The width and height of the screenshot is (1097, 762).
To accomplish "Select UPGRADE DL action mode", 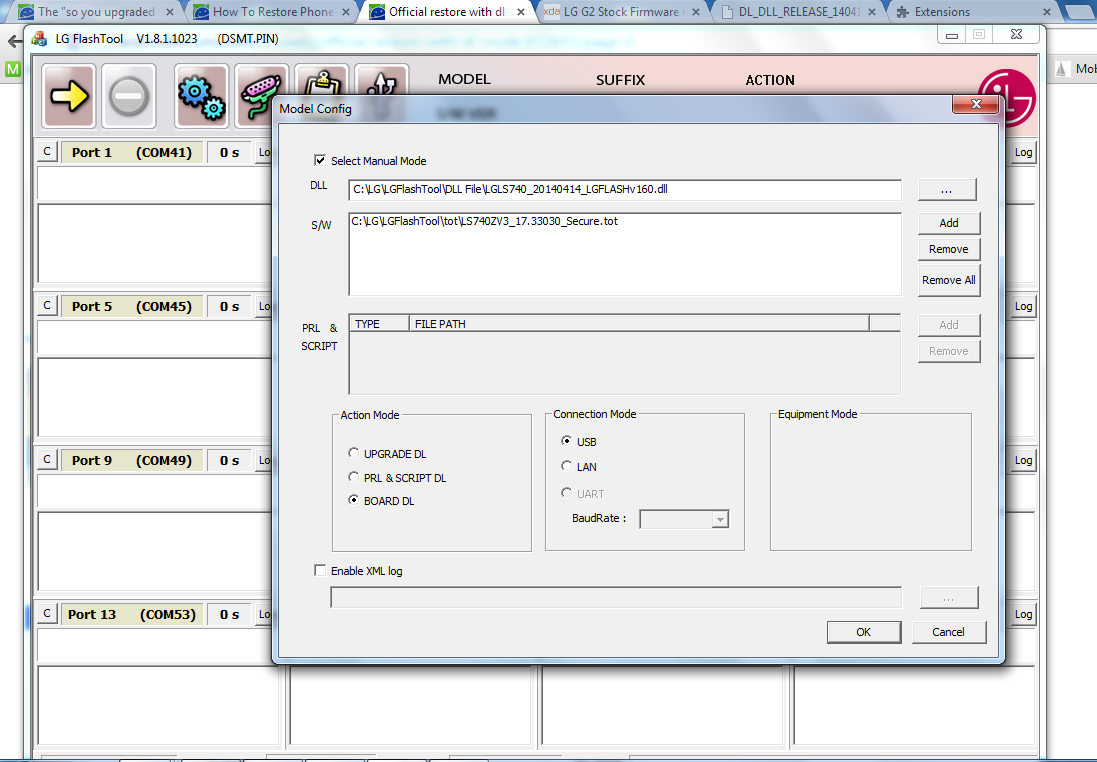I will (354, 454).
